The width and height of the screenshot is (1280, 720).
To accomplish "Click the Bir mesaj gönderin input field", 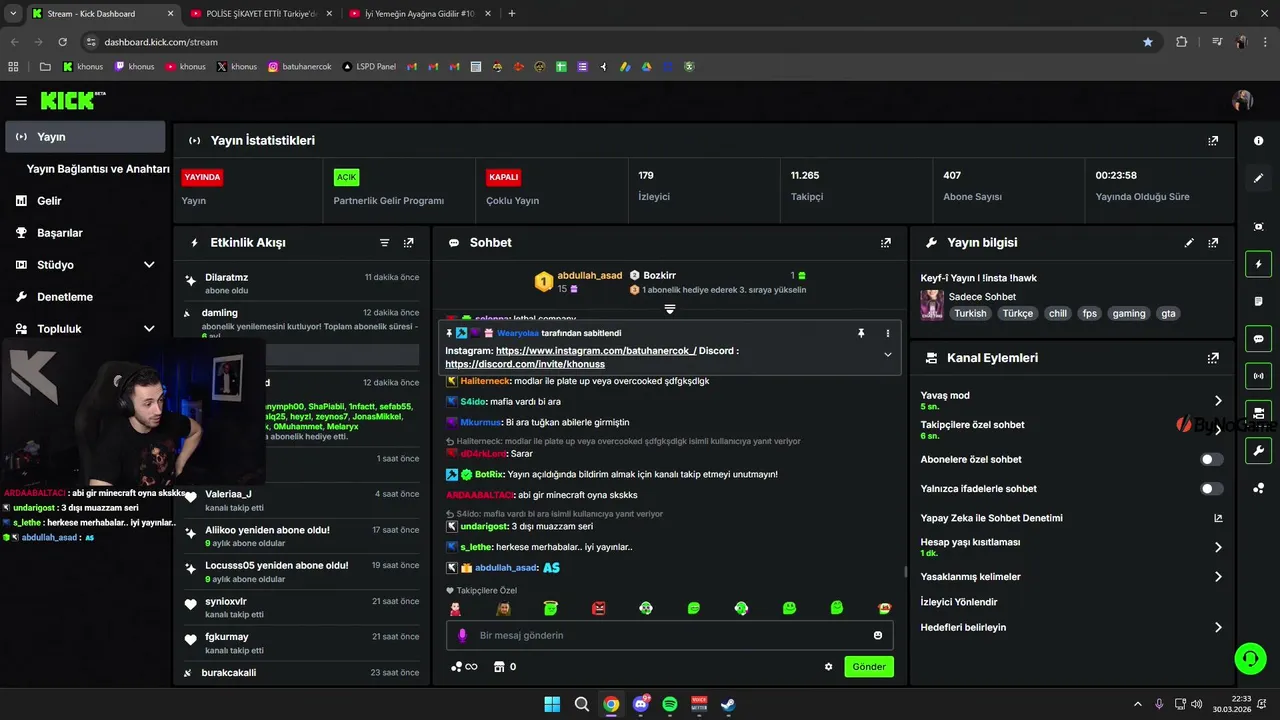I will [x=670, y=635].
